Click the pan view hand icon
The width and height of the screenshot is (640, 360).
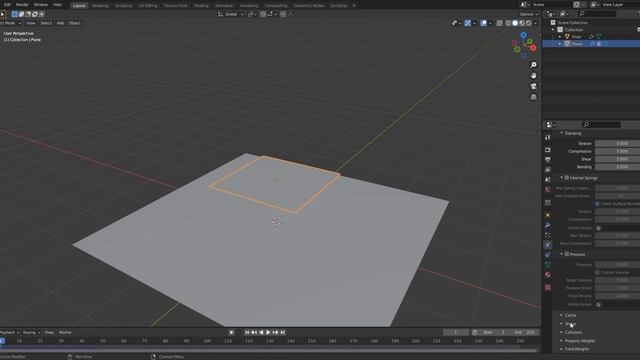point(533,76)
